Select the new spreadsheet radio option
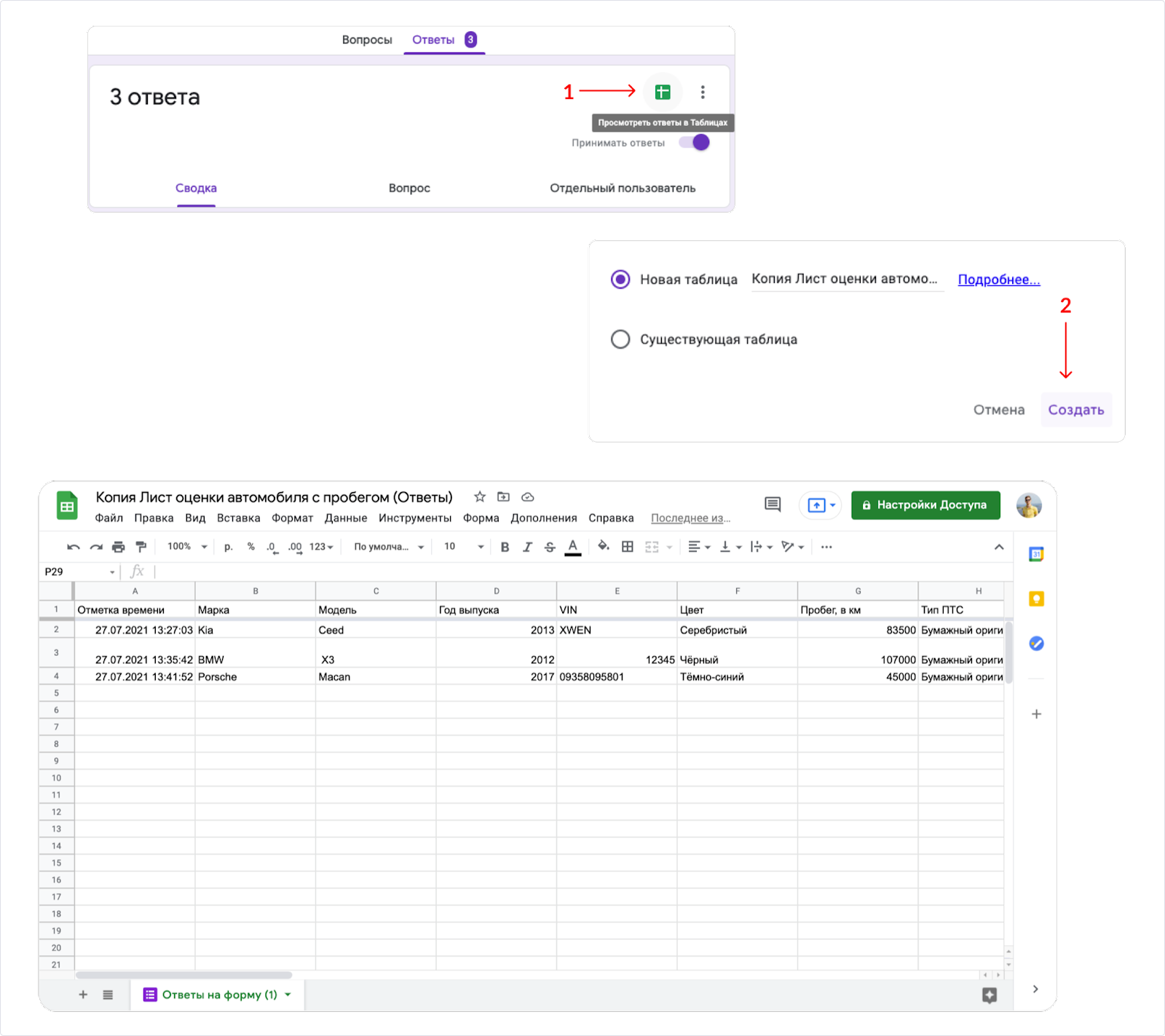 (620, 280)
